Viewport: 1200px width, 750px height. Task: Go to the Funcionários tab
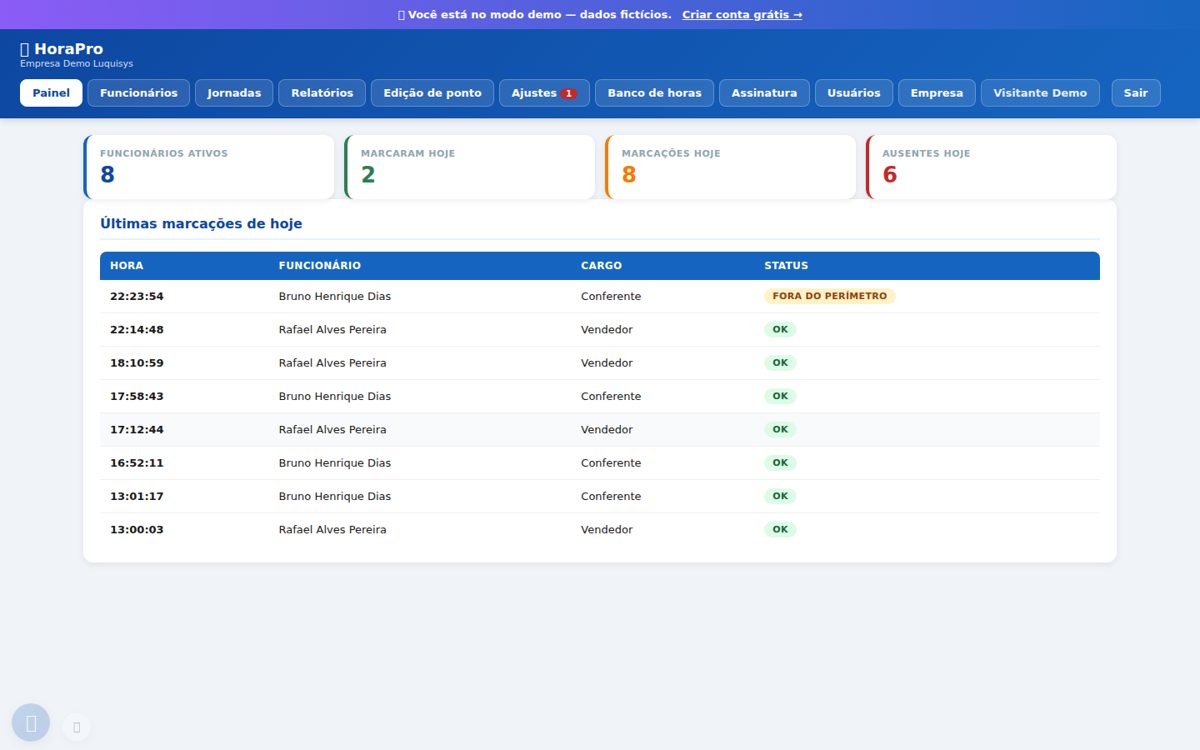click(x=139, y=93)
